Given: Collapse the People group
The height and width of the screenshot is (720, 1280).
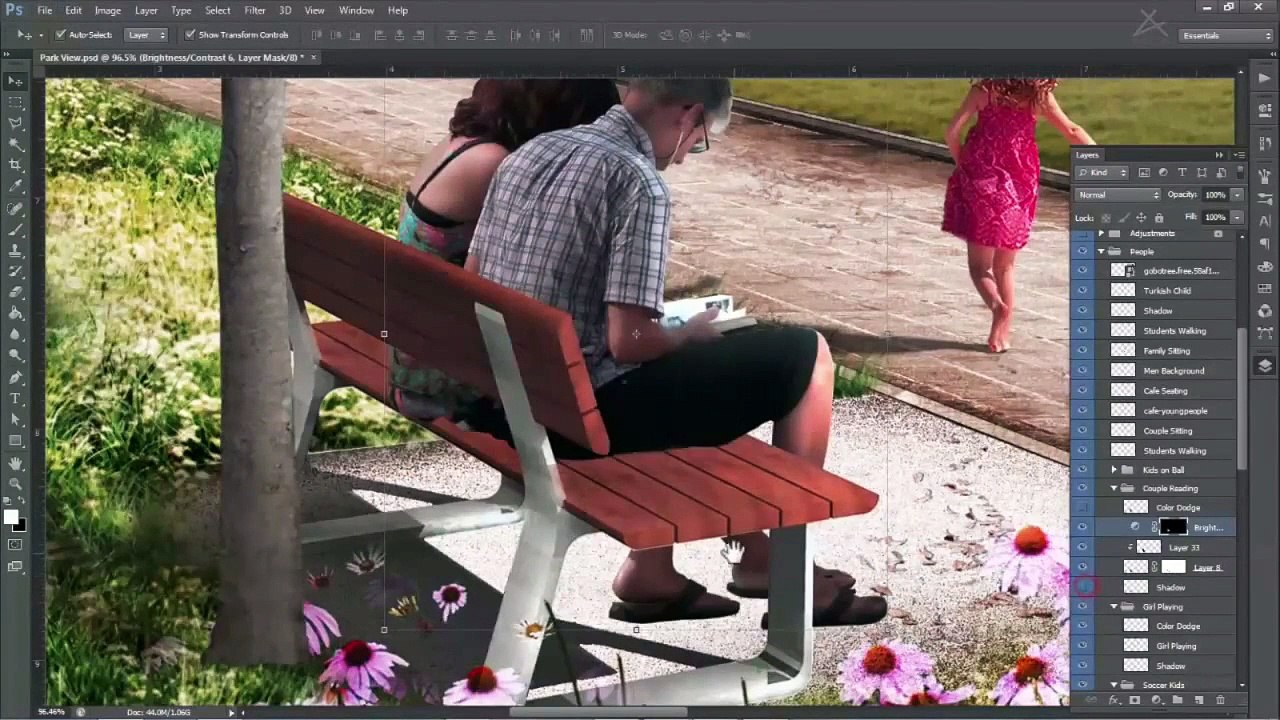Looking at the screenshot, I should 1101,252.
